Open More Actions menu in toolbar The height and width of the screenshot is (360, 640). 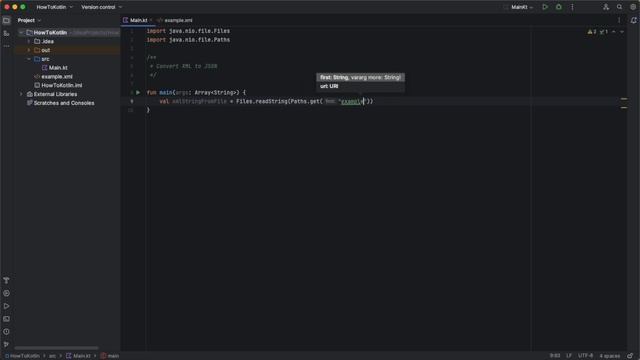tap(572, 7)
